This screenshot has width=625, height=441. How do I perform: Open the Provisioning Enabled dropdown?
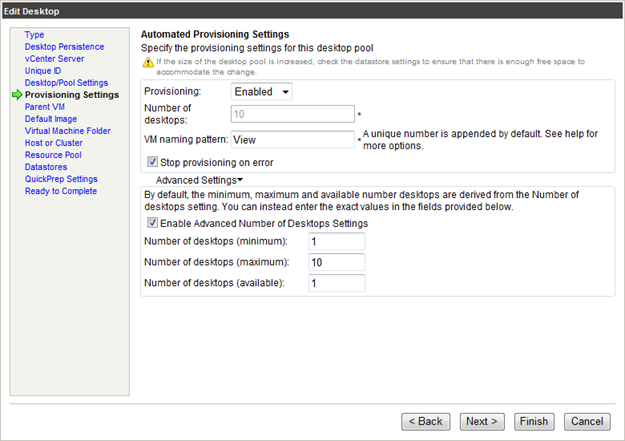point(262,92)
